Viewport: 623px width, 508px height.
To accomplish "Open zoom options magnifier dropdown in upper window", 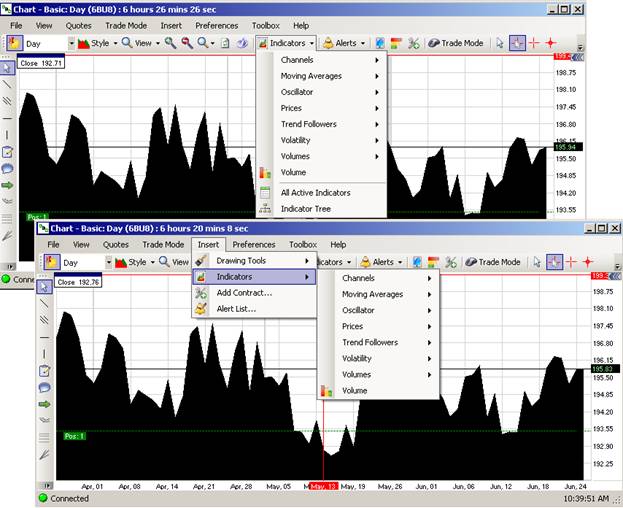I will (x=206, y=43).
